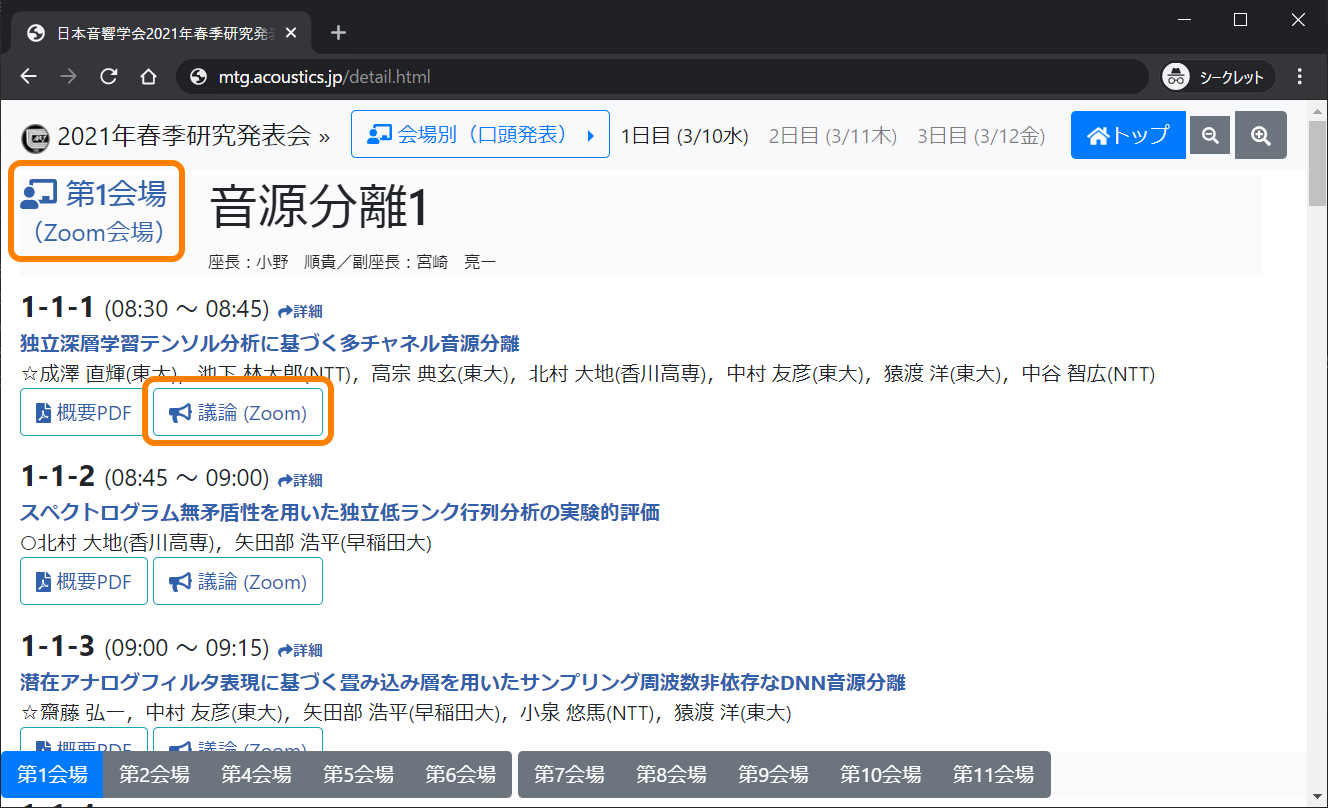1328x808 pixels.
Task: Open 概要PDF for presentation 1-1-1
Action: click(x=84, y=413)
